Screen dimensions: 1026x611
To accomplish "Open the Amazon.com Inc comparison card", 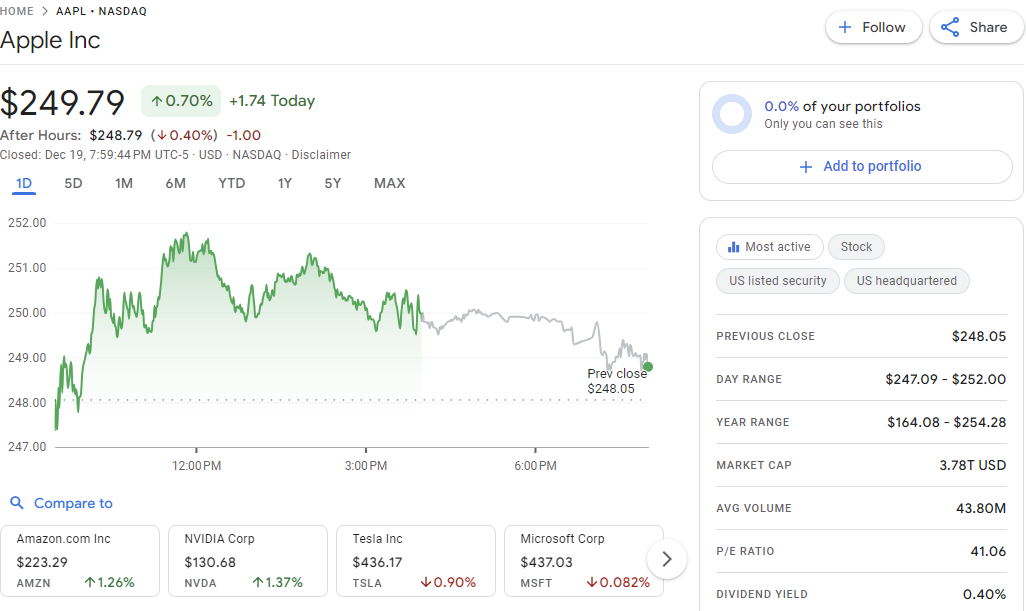I will [80, 561].
